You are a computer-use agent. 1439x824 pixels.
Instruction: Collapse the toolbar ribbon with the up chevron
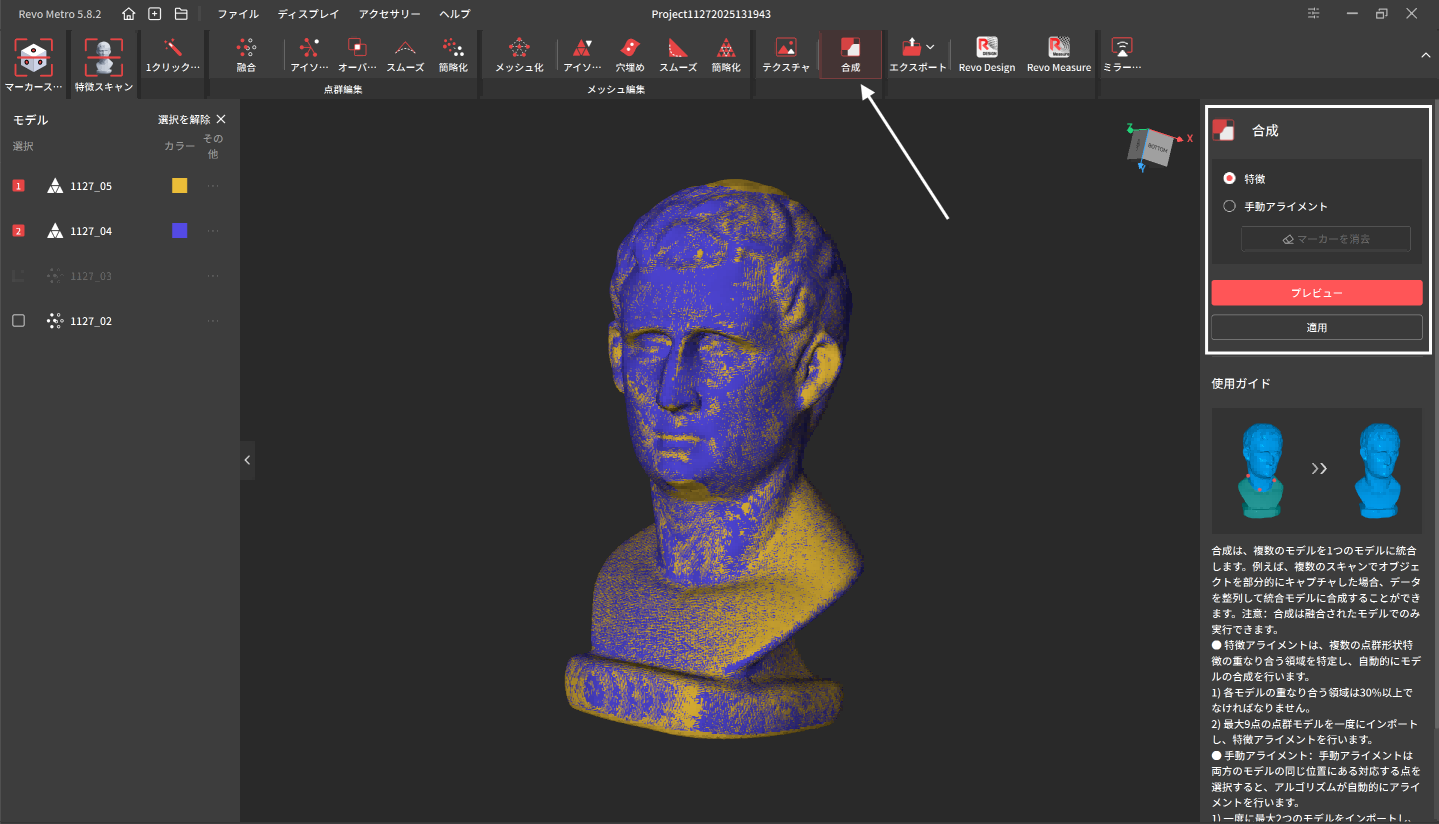pos(1425,55)
